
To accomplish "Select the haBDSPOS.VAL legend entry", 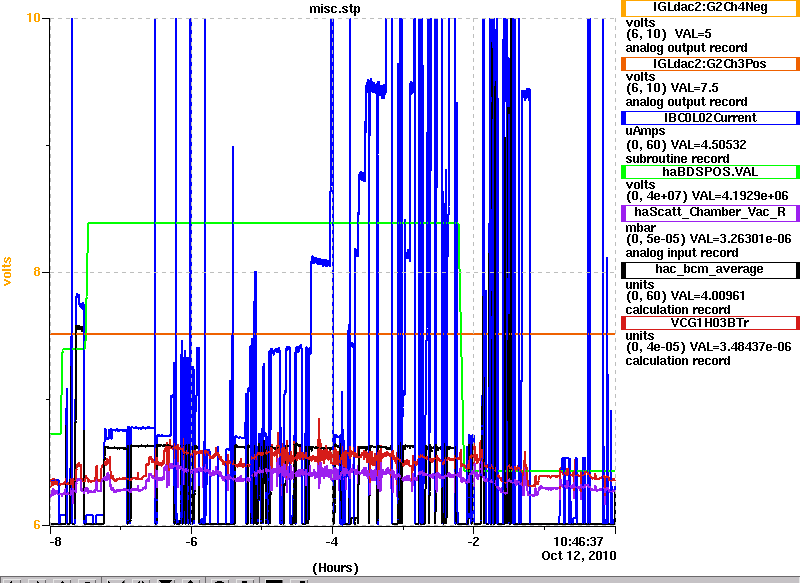I will point(710,172).
